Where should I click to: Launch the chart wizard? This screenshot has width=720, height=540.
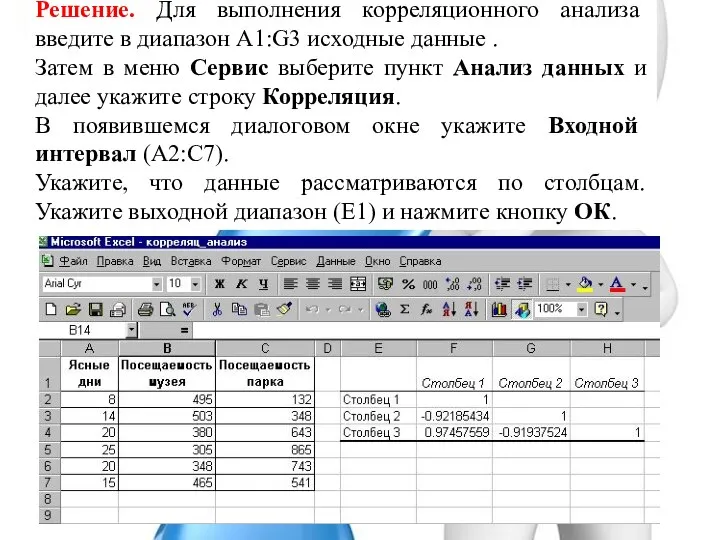499,309
